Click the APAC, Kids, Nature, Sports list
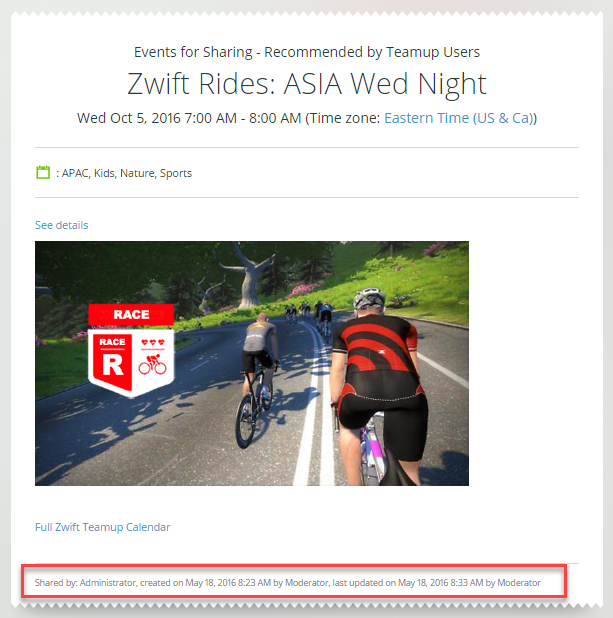The height and width of the screenshot is (618, 613). [127, 173]
